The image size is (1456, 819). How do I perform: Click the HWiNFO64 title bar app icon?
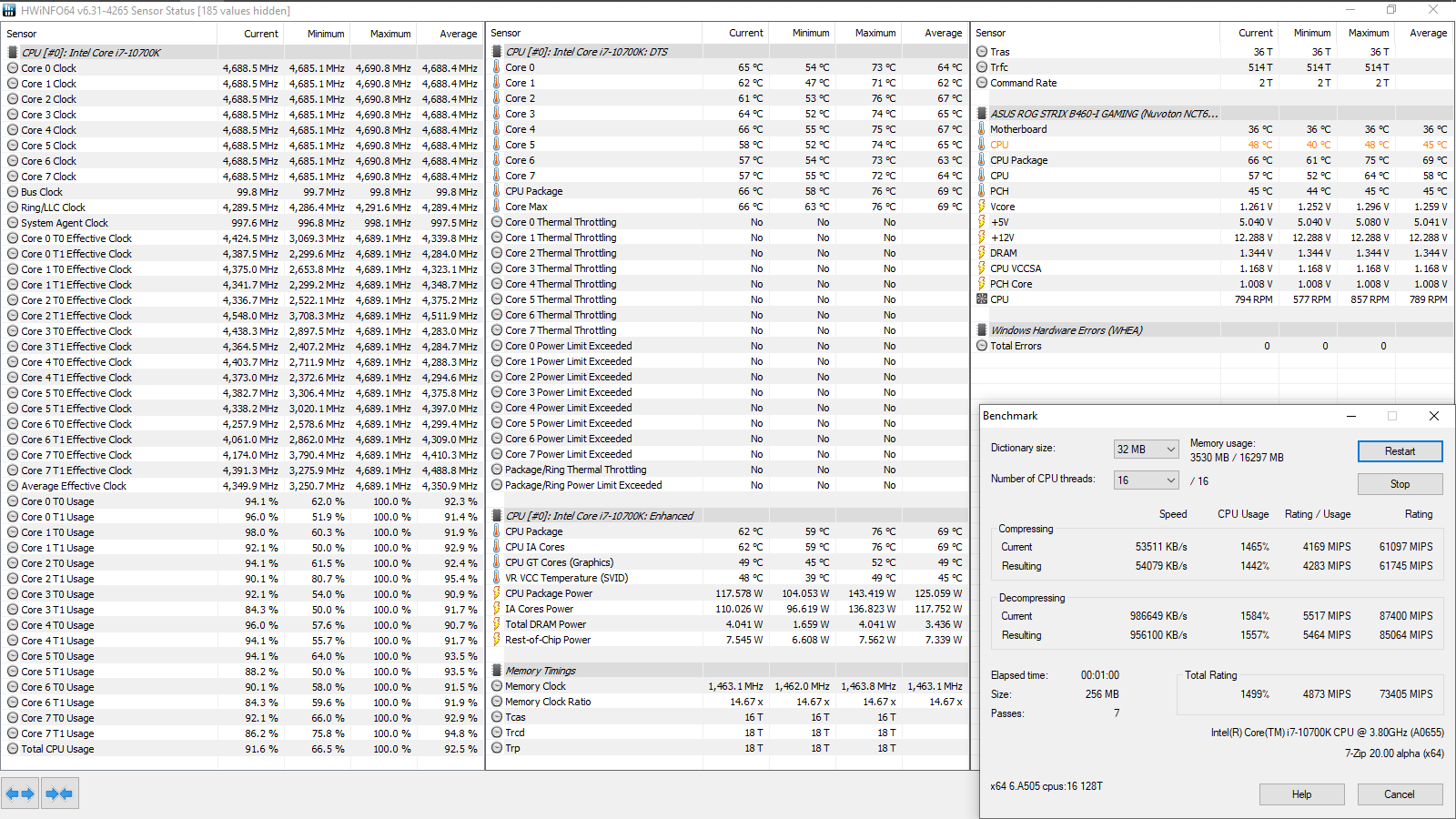9,10
